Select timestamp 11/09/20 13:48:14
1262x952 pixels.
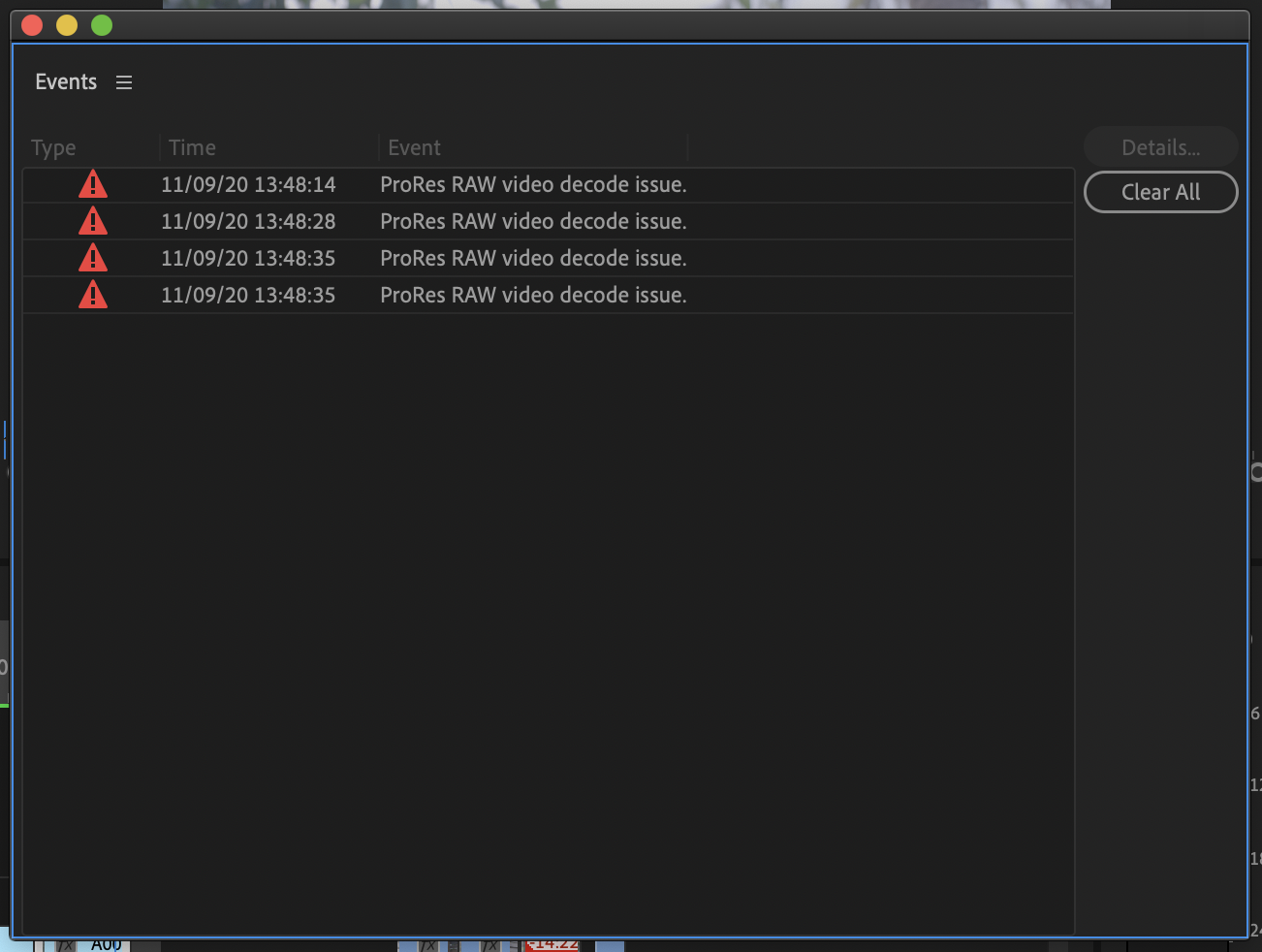point(248,184)
